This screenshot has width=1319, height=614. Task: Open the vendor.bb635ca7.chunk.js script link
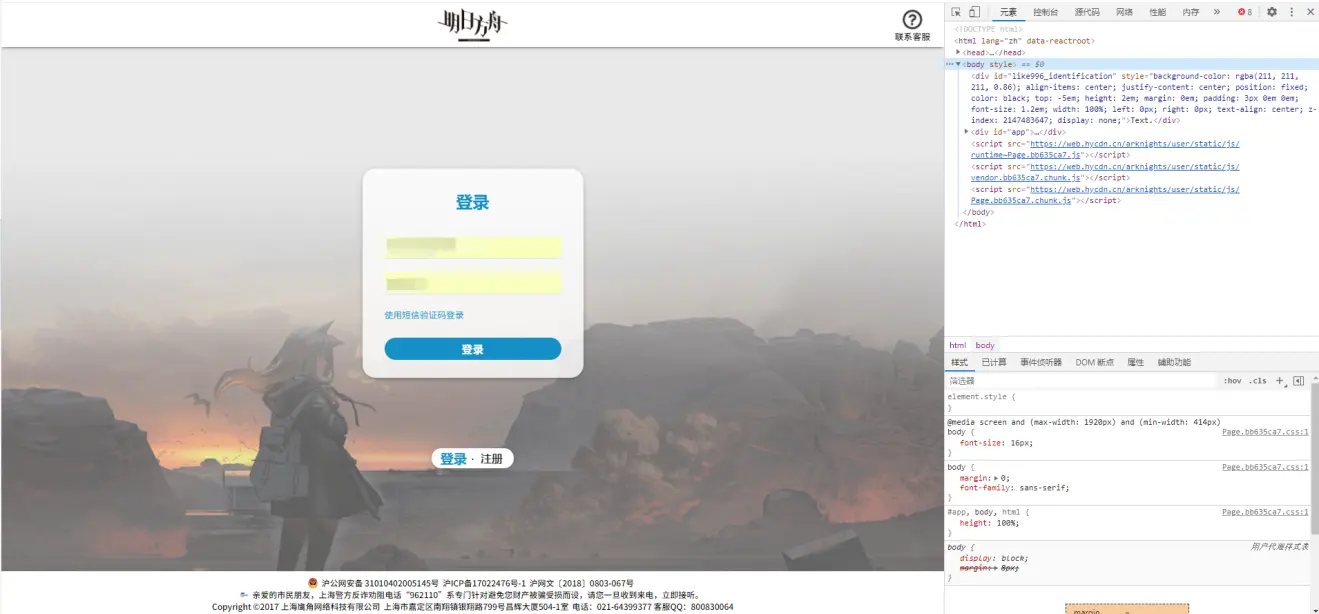click(1105, 172)
